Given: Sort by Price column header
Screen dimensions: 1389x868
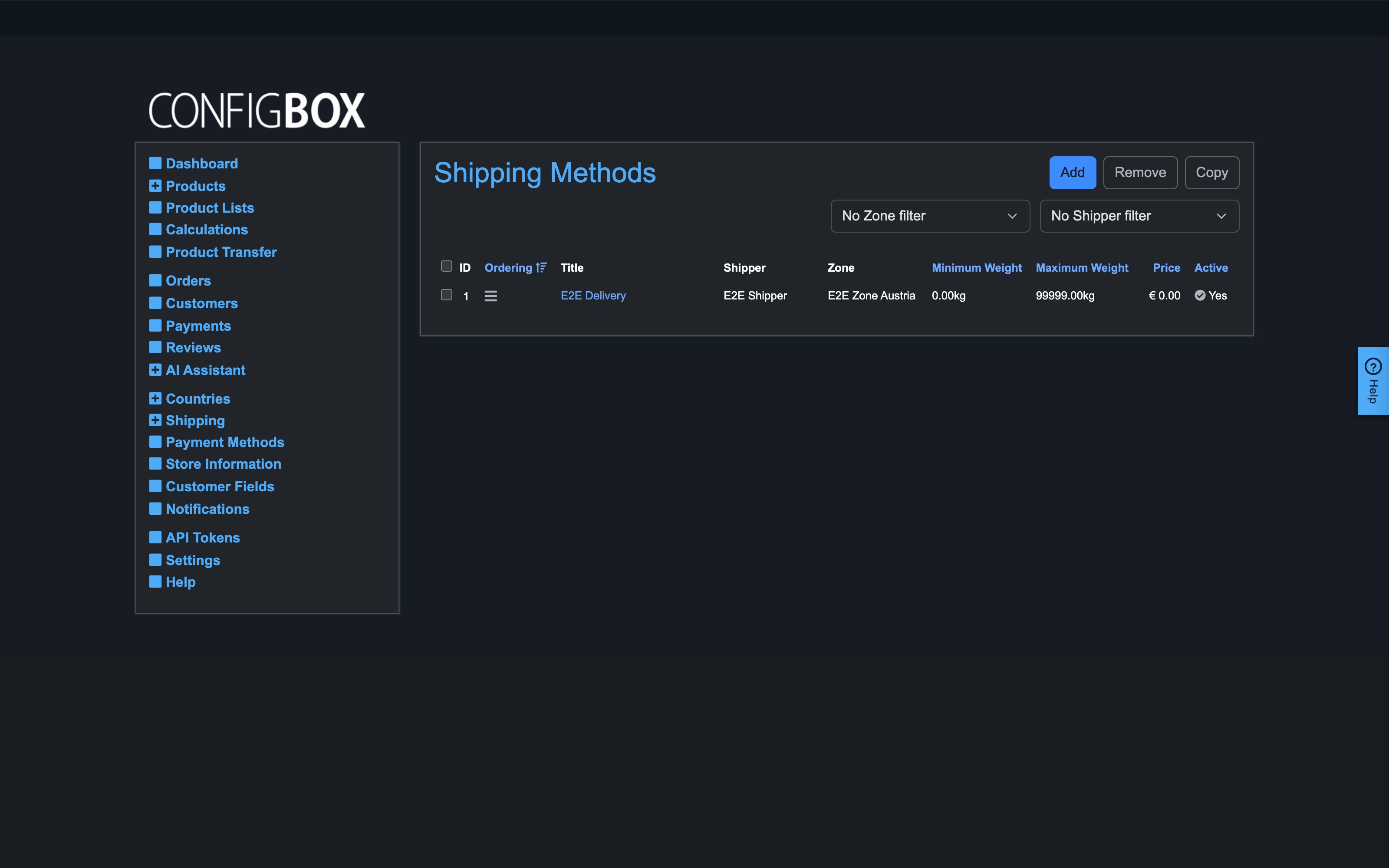Looking at the screenshot, I should [1166, 267].
